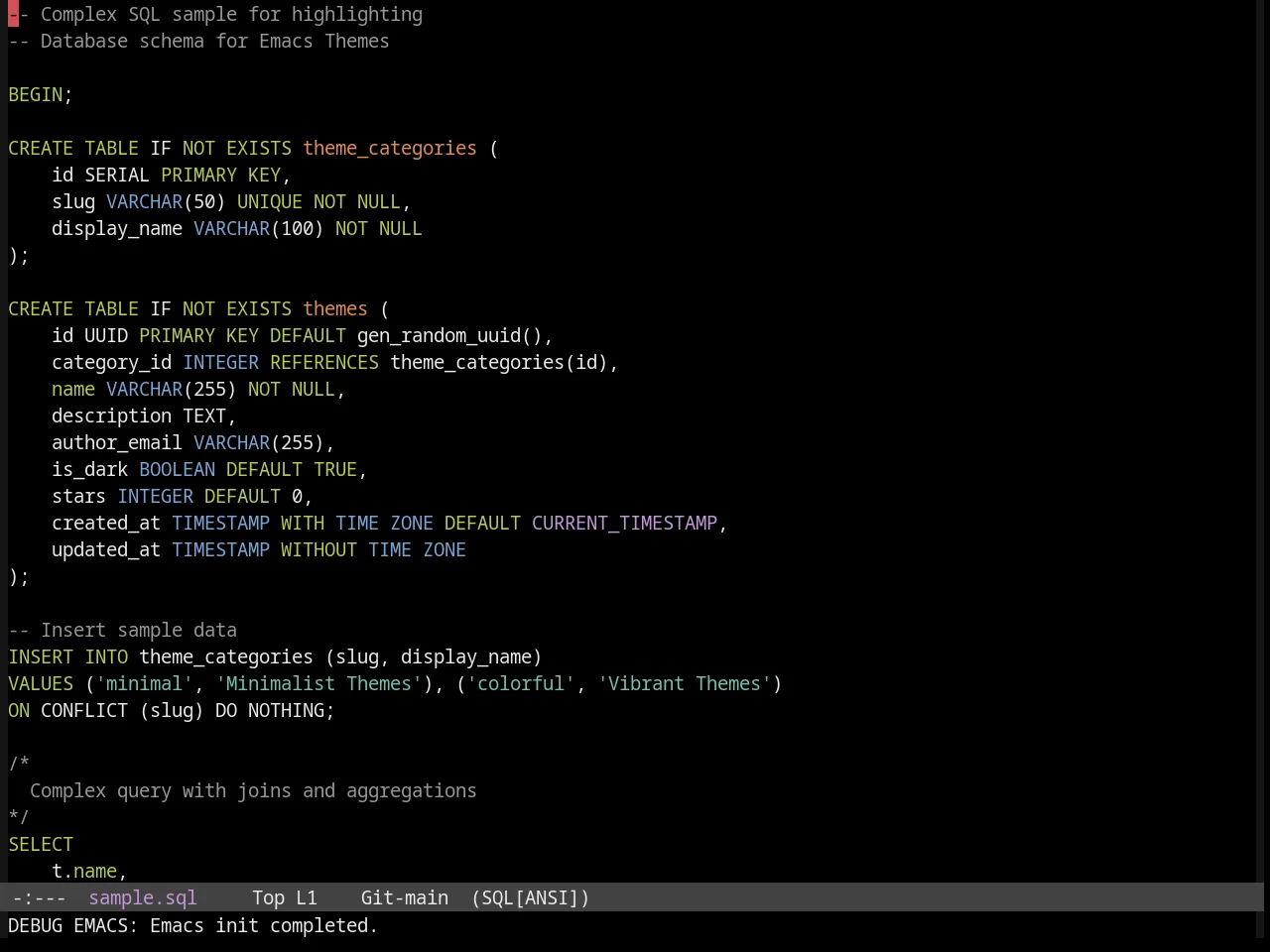Place cursor on the BEGIN; statement
Image resolution: width=1270 pixels, height=952 pixels.
pyautogui.click(x=41, y=95)
